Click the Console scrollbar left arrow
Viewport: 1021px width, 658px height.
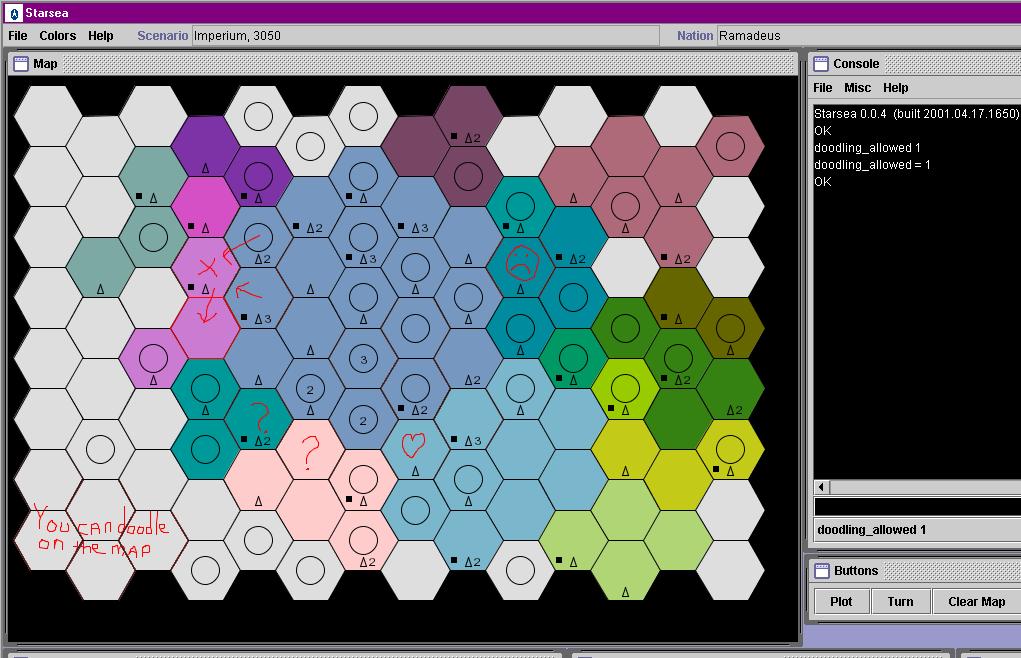pos(823,487)
